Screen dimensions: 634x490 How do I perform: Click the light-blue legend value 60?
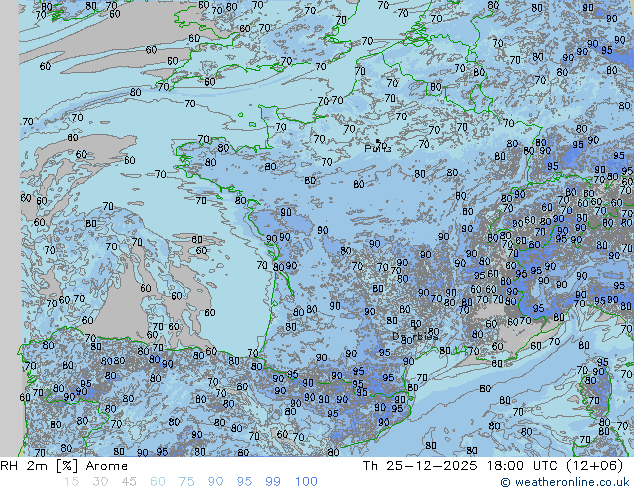pyautogui.click(x=158, y=482)
